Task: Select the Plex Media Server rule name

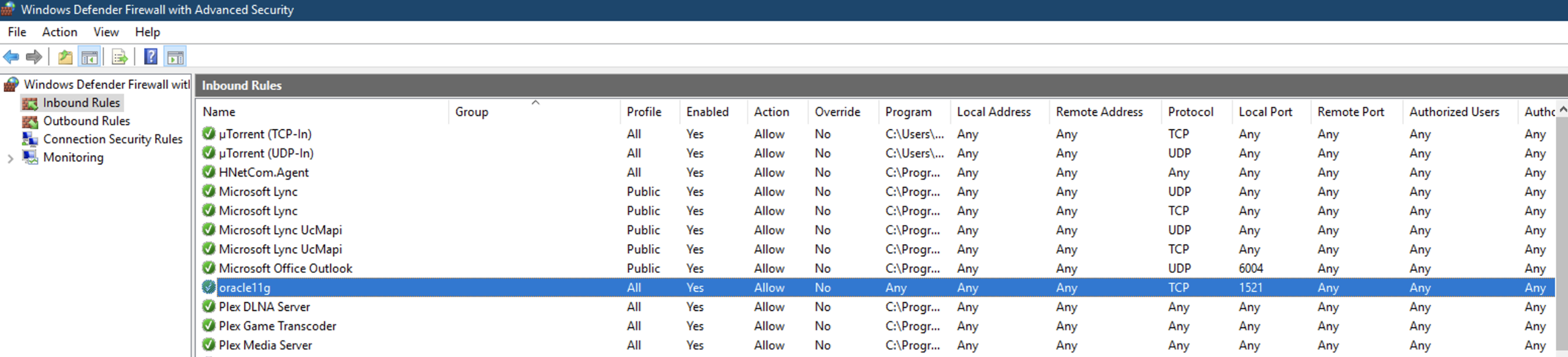Action: pyautogui.click(x=265, y=345)
